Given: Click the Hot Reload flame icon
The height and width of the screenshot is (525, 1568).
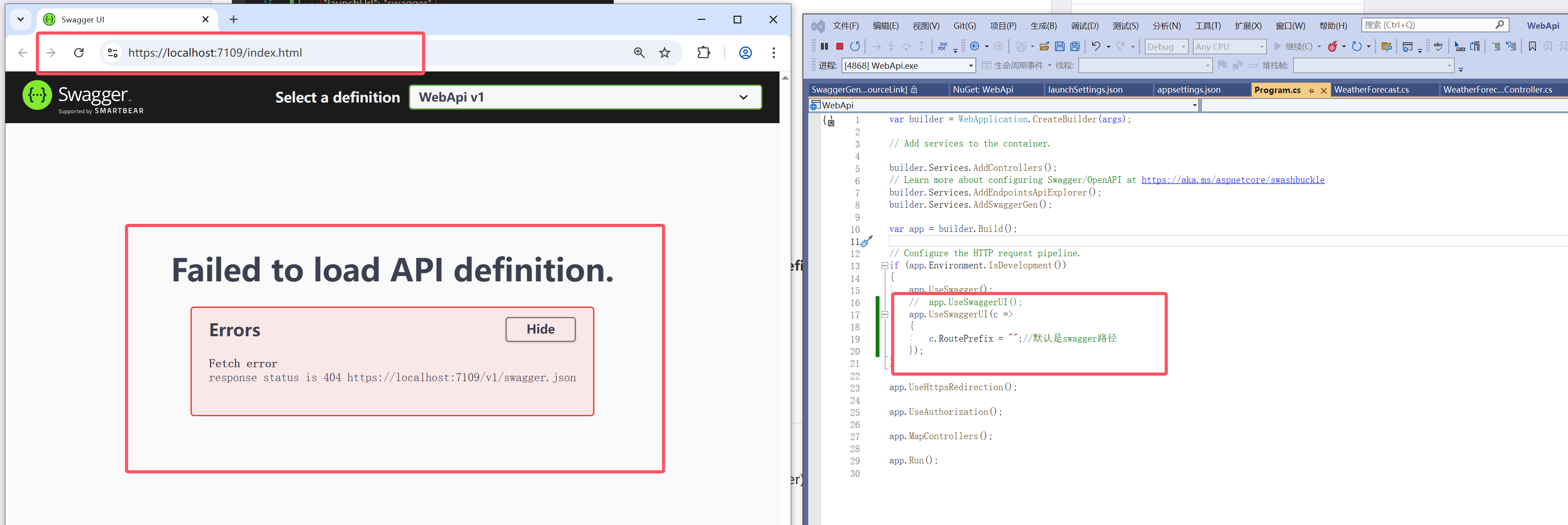Looking at the screenshot, I should [x=1333, y=46].
